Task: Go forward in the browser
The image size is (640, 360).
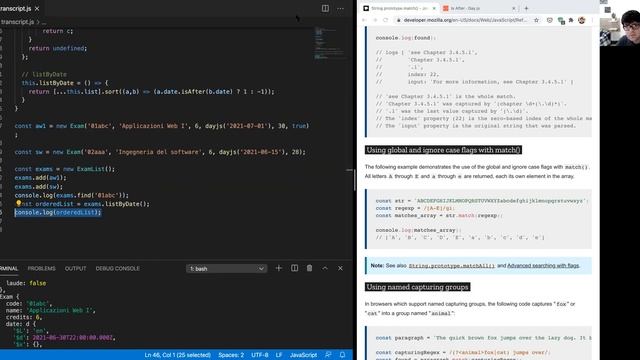Action: [x=375, y=20]
